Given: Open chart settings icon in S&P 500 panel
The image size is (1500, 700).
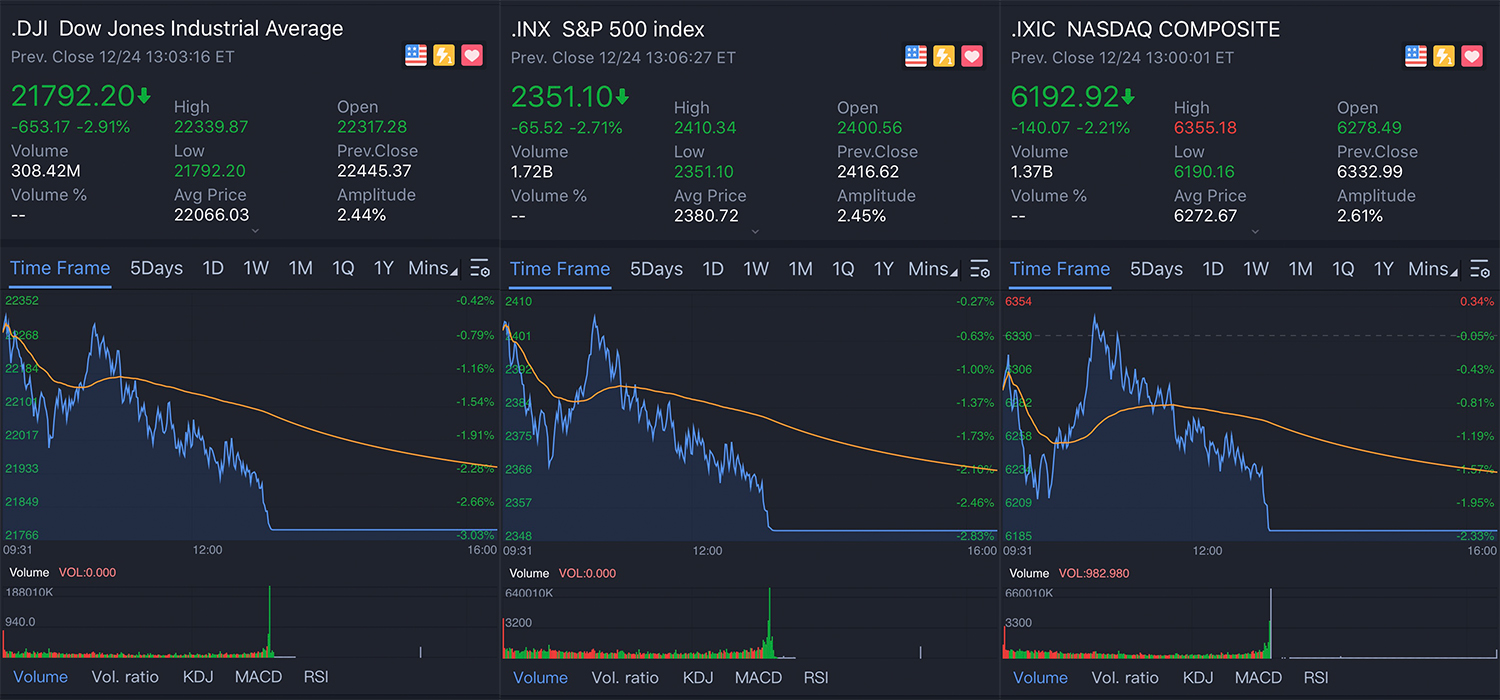Looking at the screenshot, I should [980, 268].
